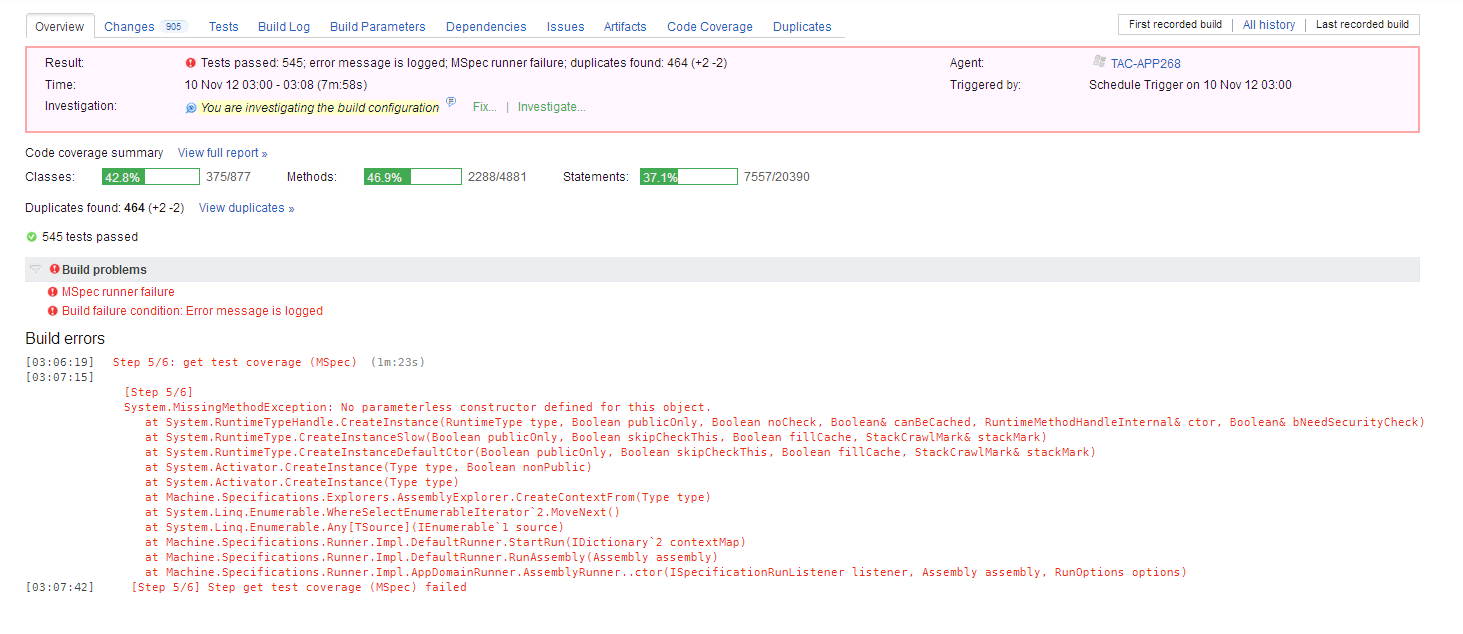Viewport: 1463px width, 634px height.
Task: Click the DefaultRunner.RunAssembly stack line
Action: (x=431, y=557)
